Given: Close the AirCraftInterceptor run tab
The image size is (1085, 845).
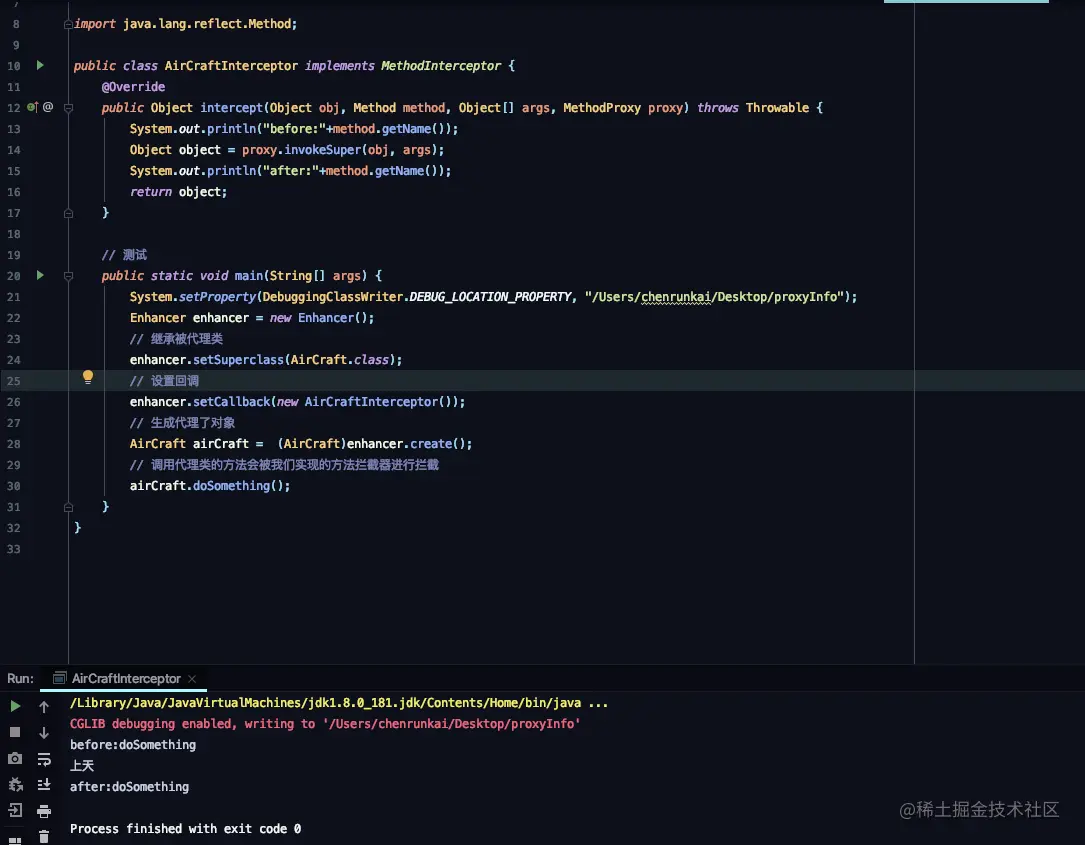Looking at the screenshot, I should [x=192, y=679].
